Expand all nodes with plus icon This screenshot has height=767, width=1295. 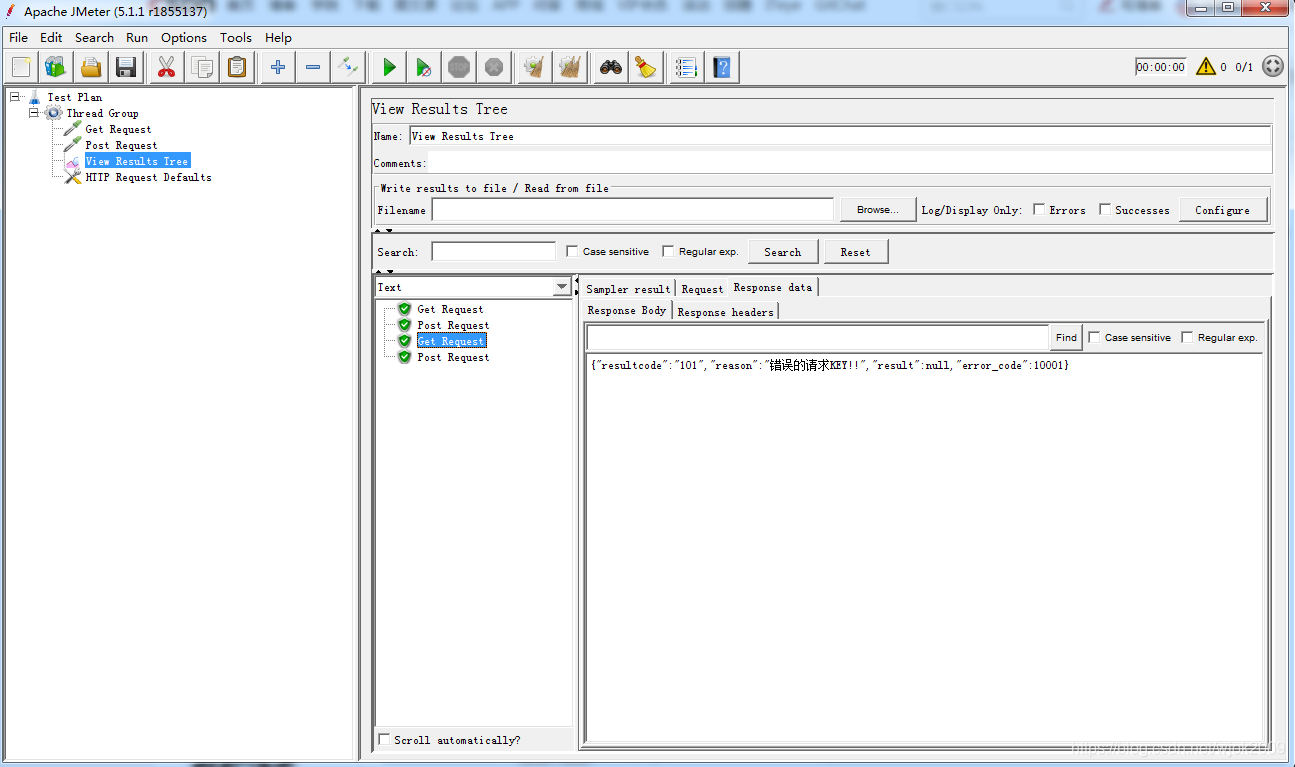coord(278,67)
